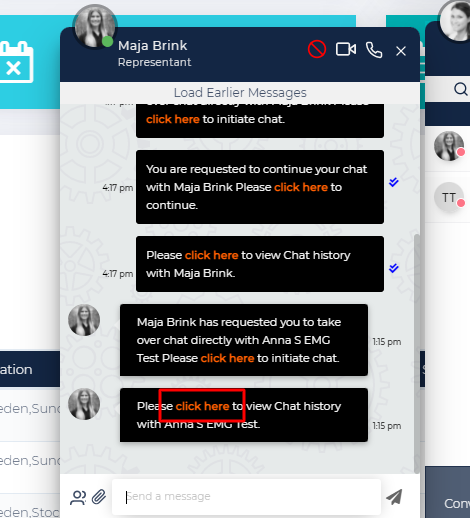
Task: Click the 'Send a message' input field
Action: pos(246,497)
